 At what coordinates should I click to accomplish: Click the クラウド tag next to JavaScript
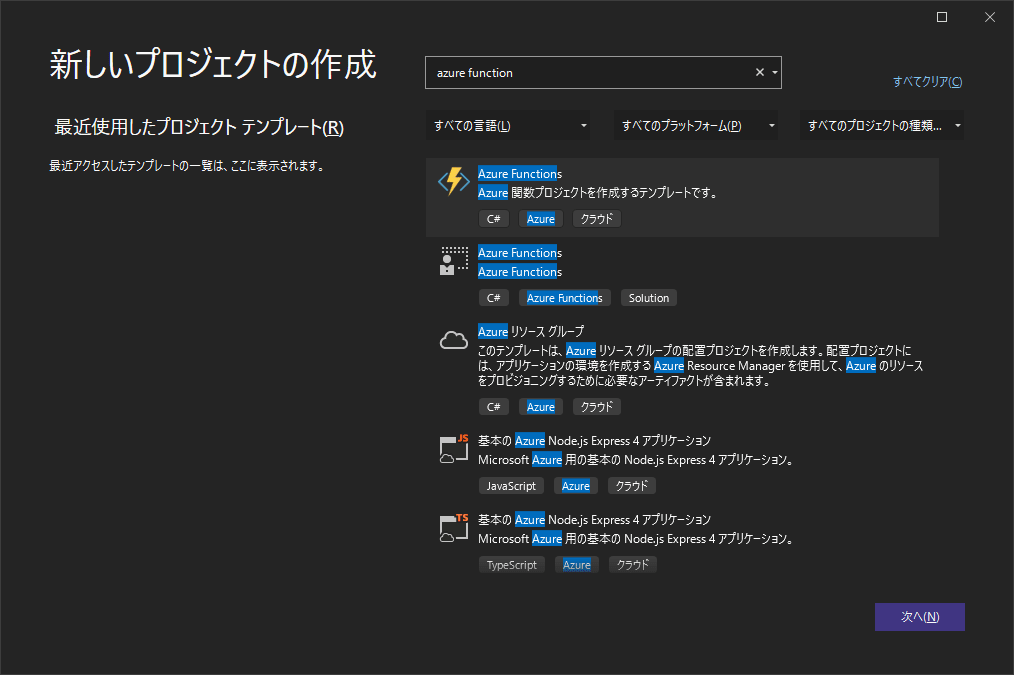coord(632,486)
